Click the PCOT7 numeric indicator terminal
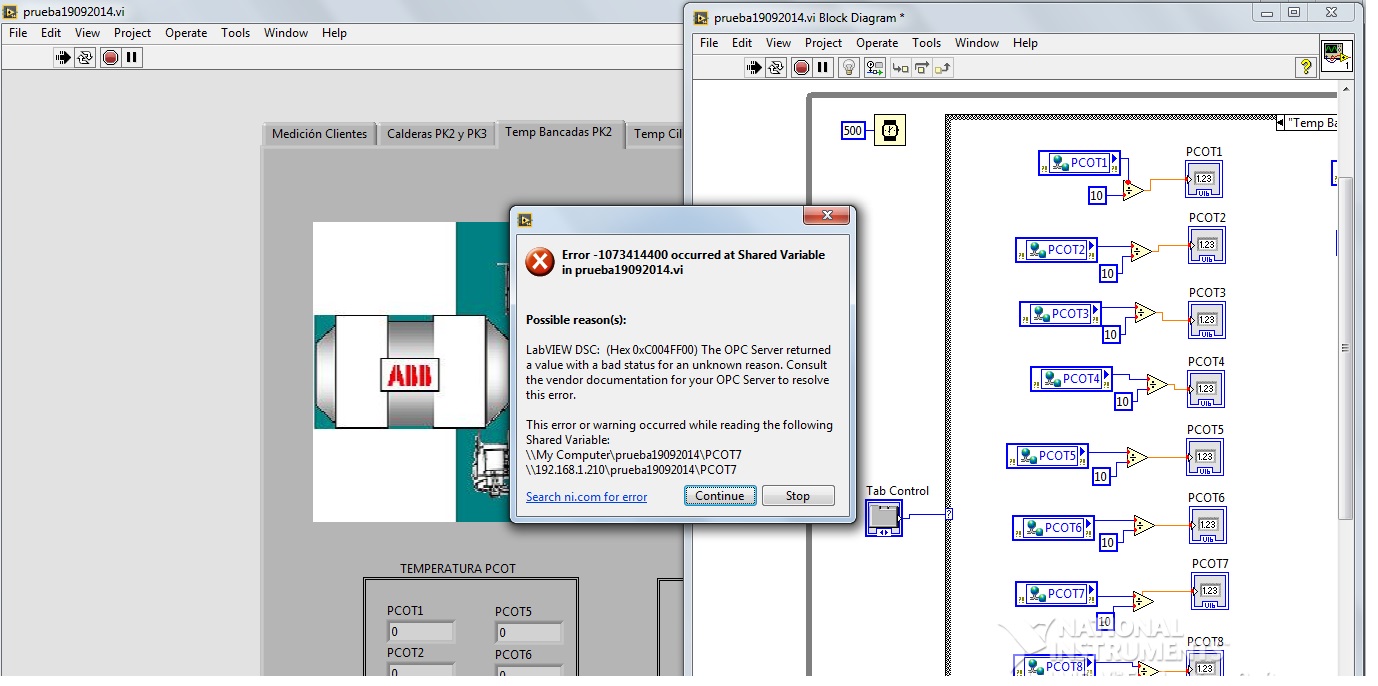Viewport: 1378px width, 686px height. coord(1210,591)
